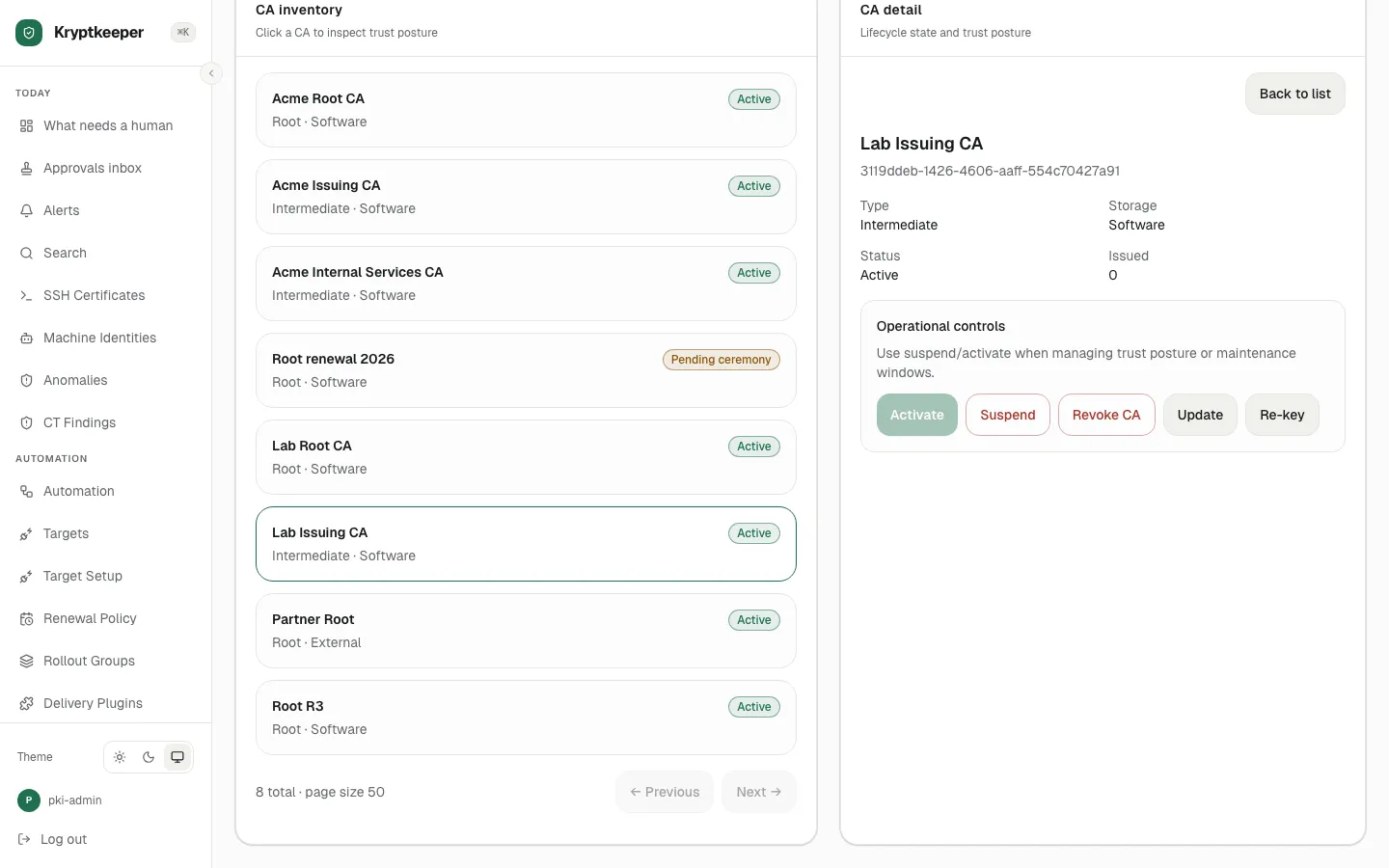Image resolution: width=1389 pixels, height=868 pixels.
Task: Select the Partner Root card
Action: pos(526,631)
